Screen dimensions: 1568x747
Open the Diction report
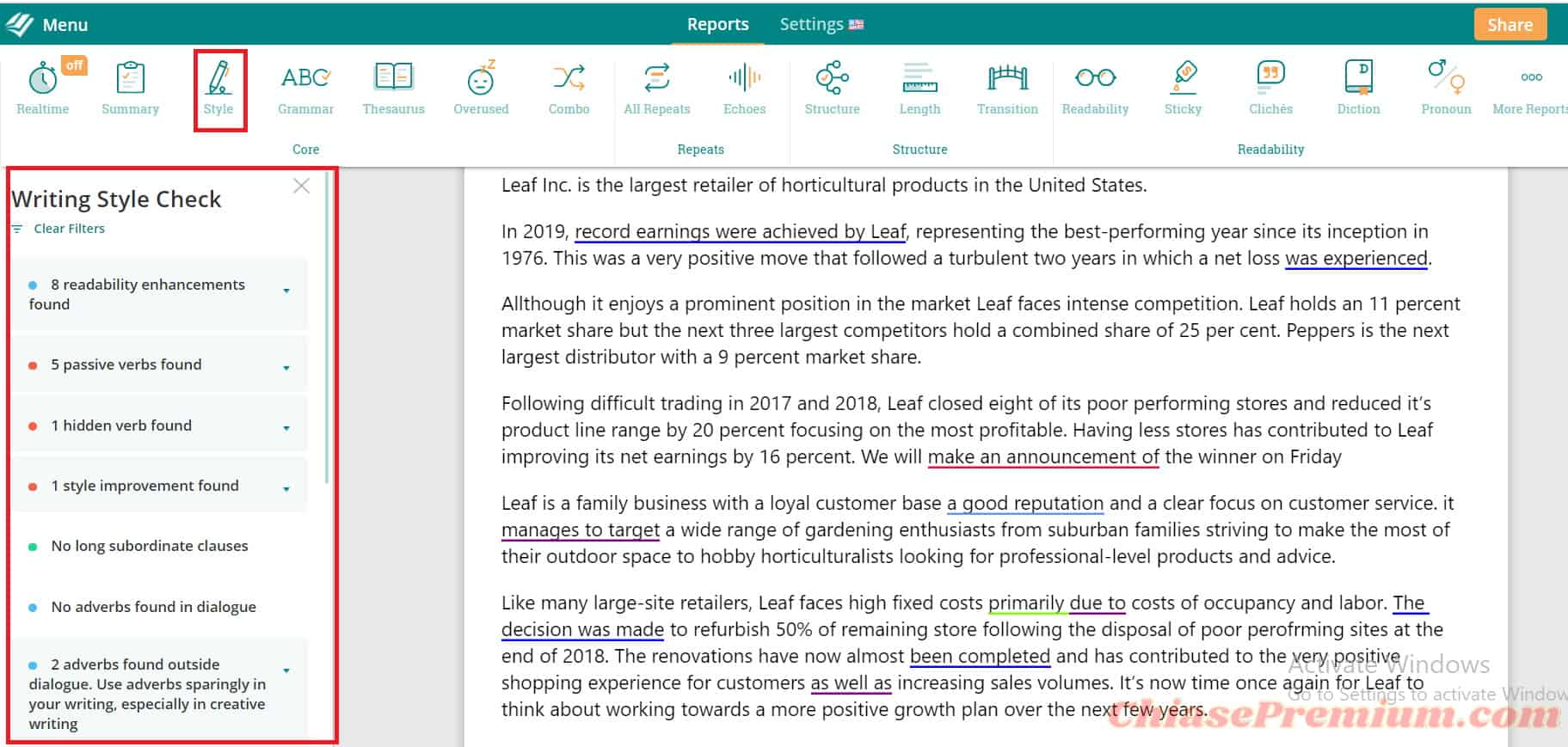coord(1358,88)
